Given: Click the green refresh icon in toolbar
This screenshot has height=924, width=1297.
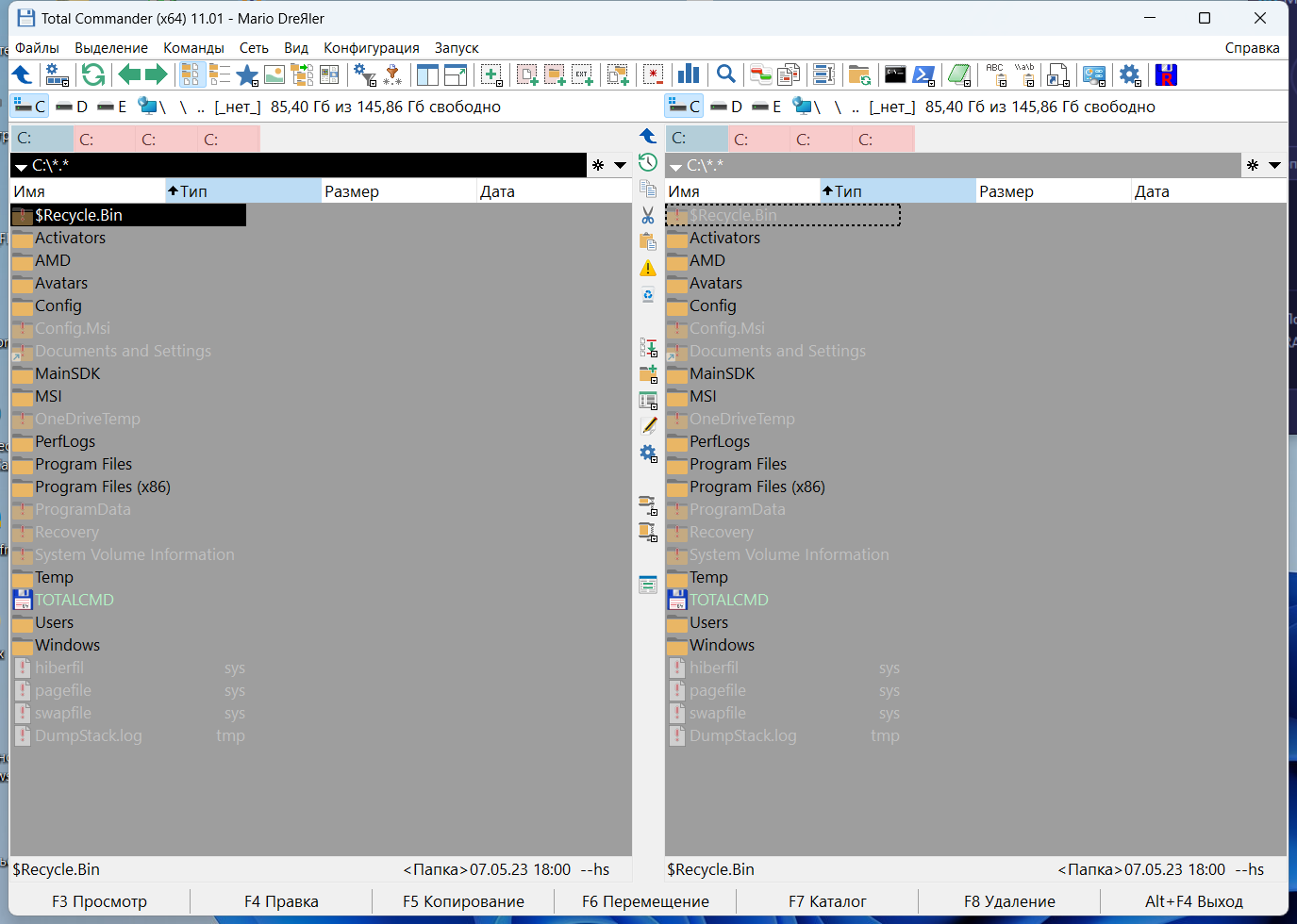Looking at the screenshot, I should point(93,74).
